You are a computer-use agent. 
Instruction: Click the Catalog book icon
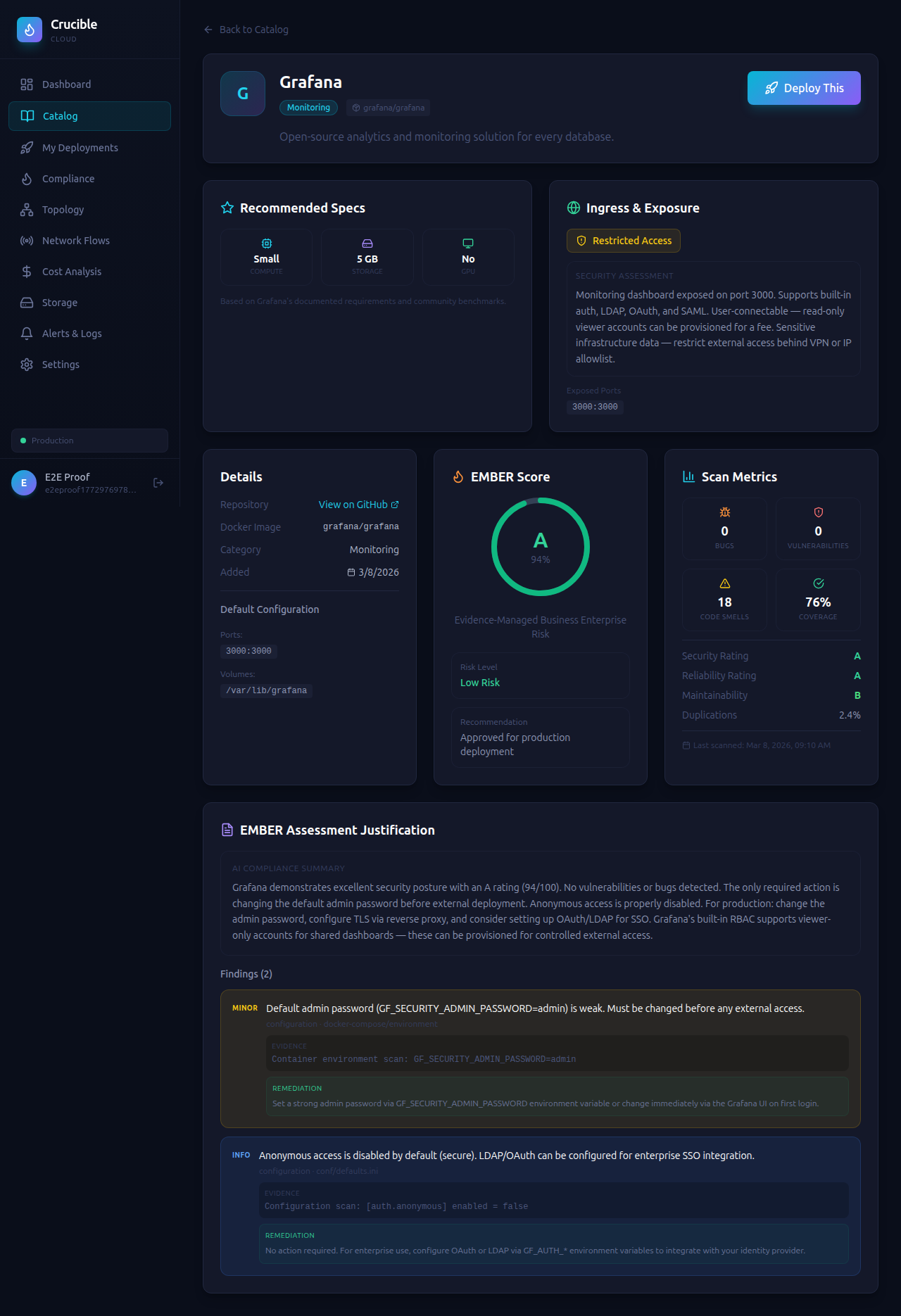point(27,116)
